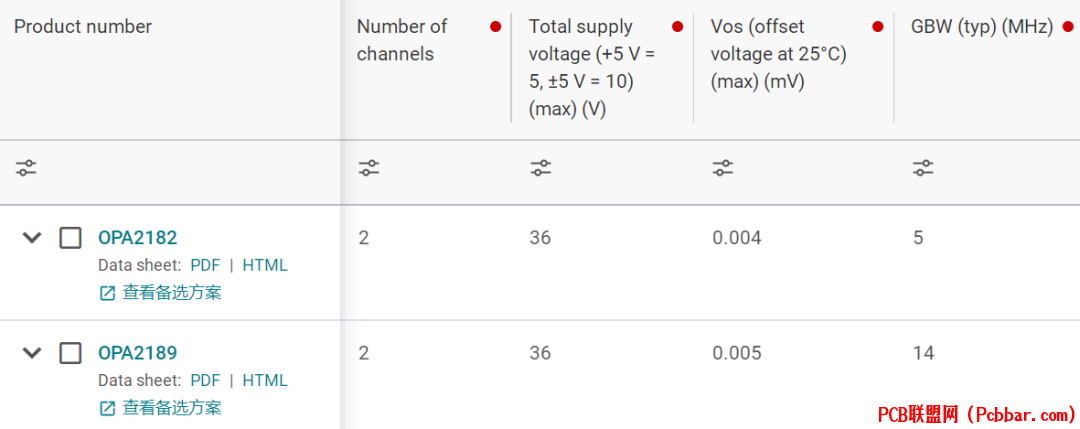
Task: Open the OPA2182 PDF data sheet
Action: [x=205, y=265]
